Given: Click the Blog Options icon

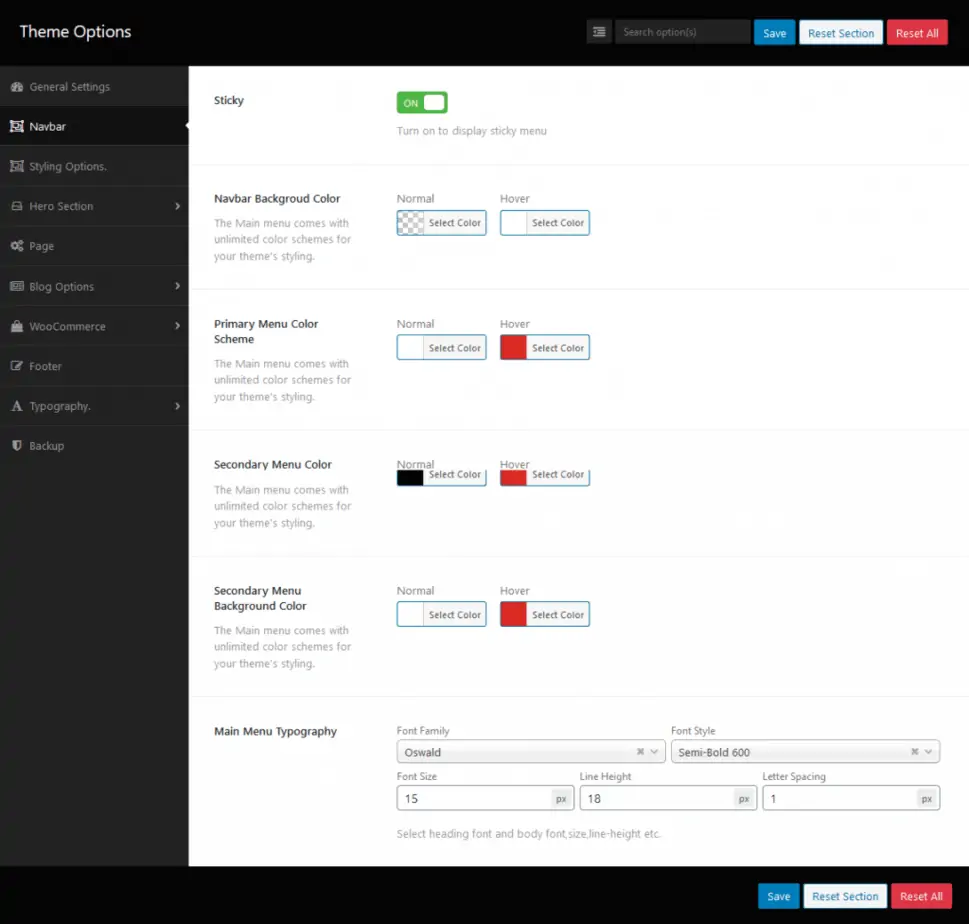Looking at the screenshot, I should tap(17, 286).
